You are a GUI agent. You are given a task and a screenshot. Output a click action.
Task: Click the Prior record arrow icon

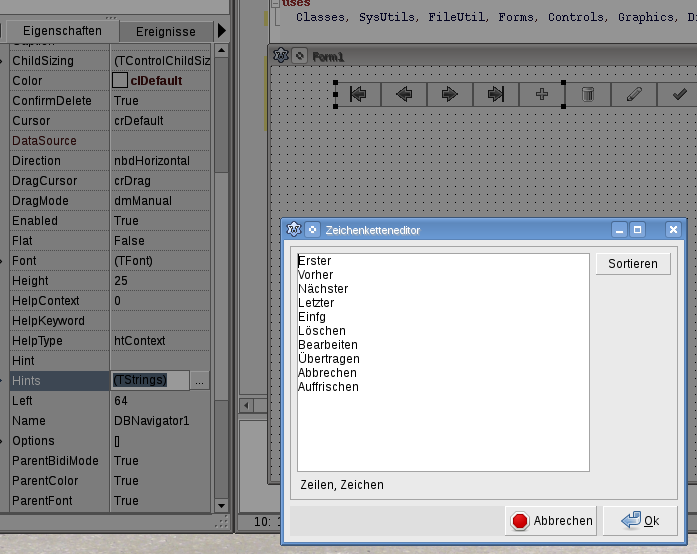coord(404,94)
